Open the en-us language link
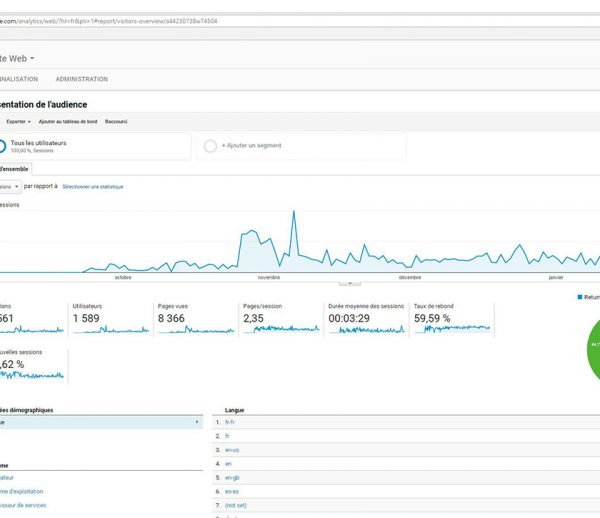 (x=232, y=450)
